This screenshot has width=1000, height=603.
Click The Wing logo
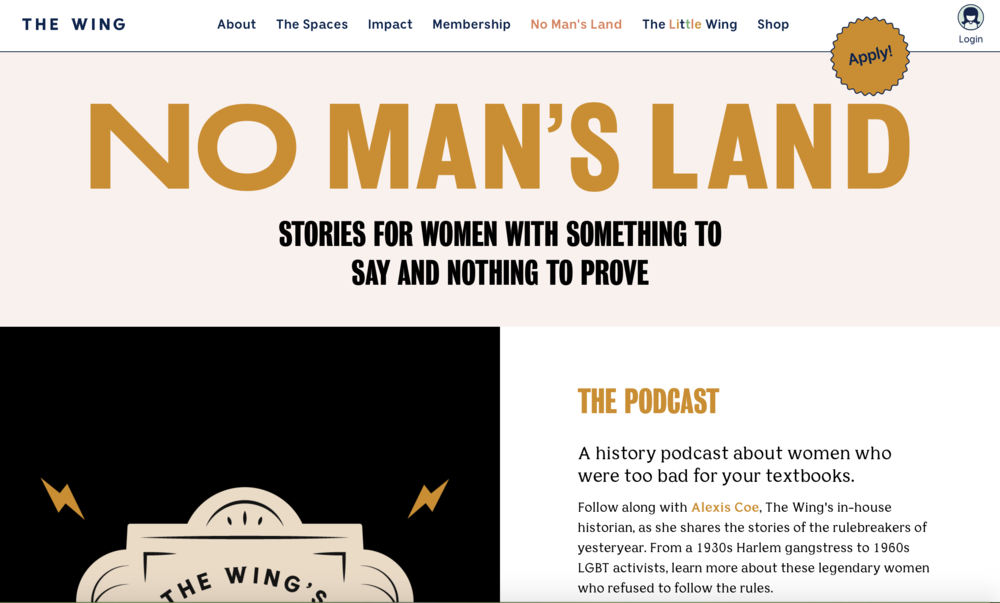point(74,24)
